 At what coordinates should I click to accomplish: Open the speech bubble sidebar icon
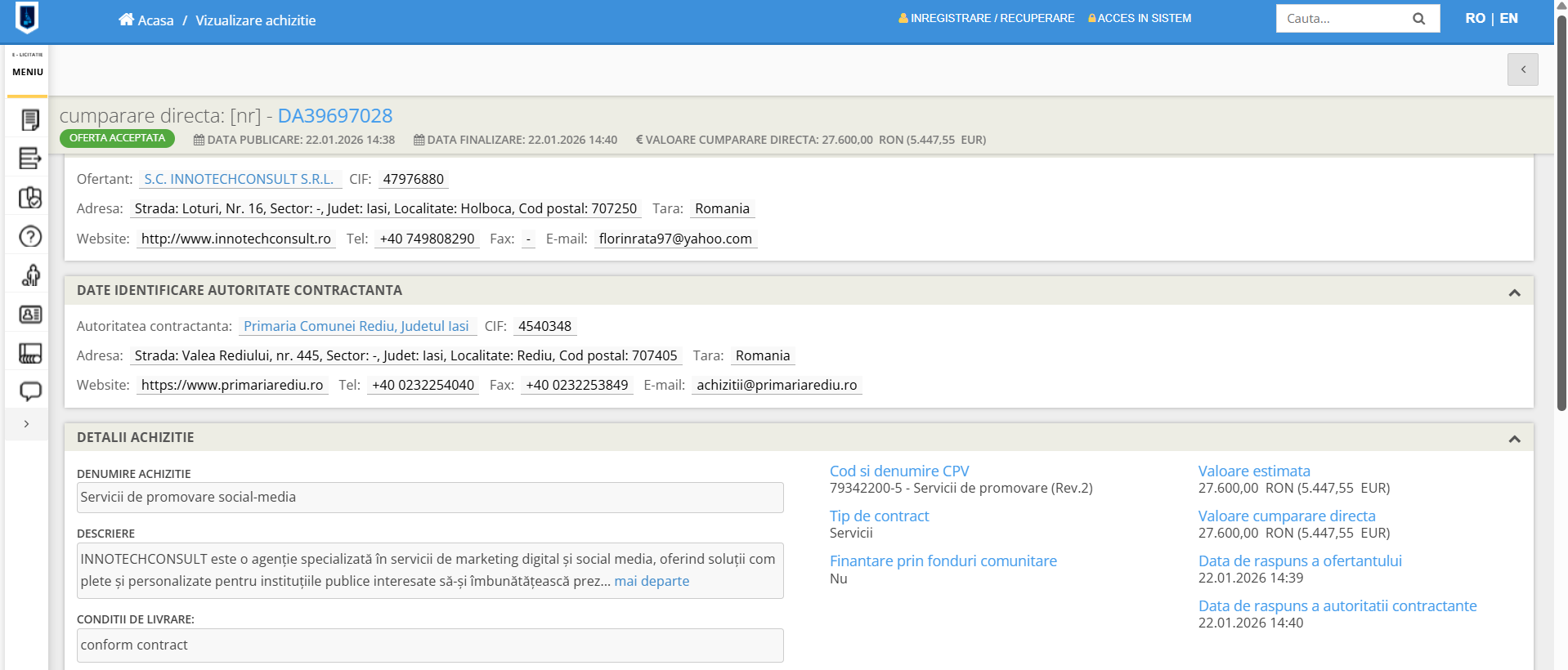click(30, 391)
